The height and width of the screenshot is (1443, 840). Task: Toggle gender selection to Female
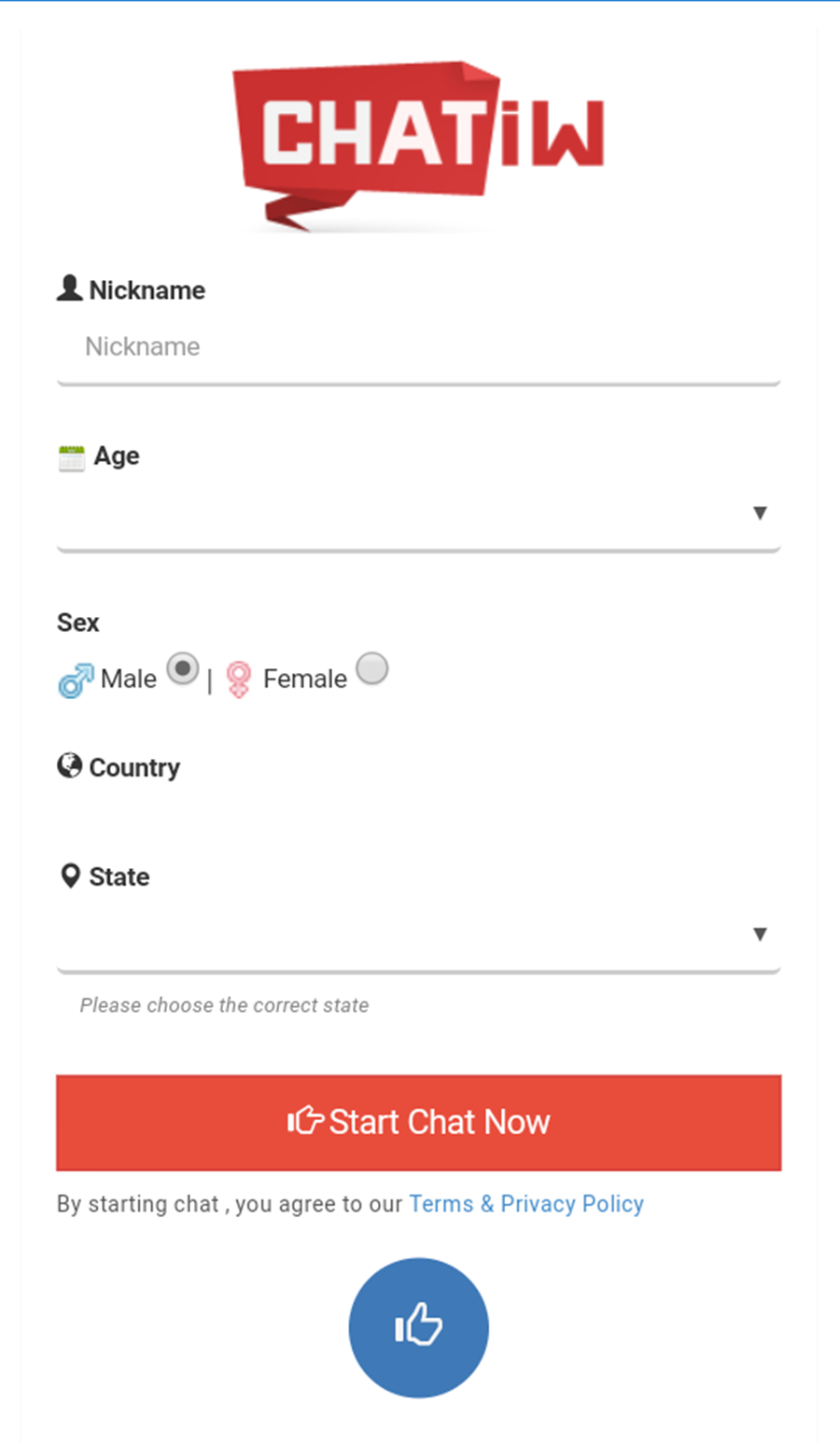371,669
